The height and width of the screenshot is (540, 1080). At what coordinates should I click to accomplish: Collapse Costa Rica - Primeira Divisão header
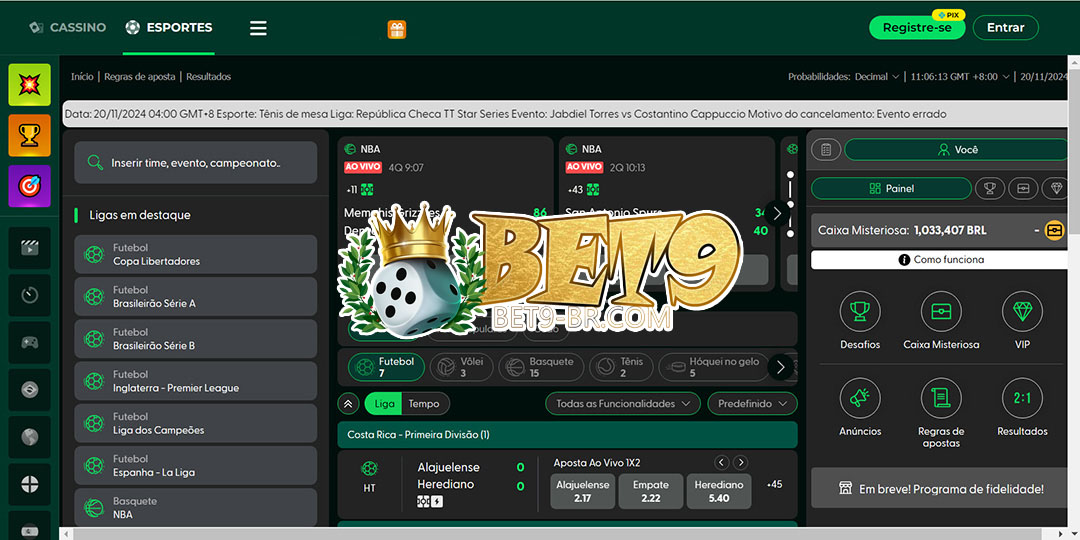(x=567, y=435)
